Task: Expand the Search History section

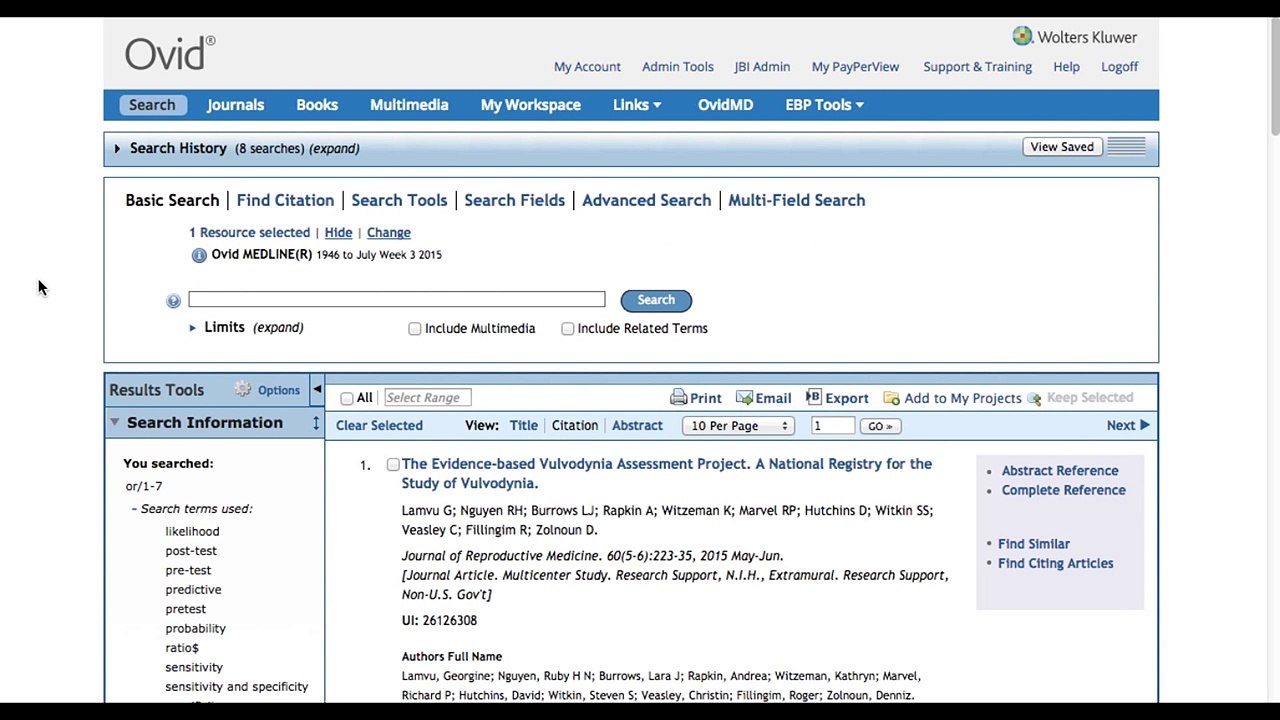Action: 117,148
